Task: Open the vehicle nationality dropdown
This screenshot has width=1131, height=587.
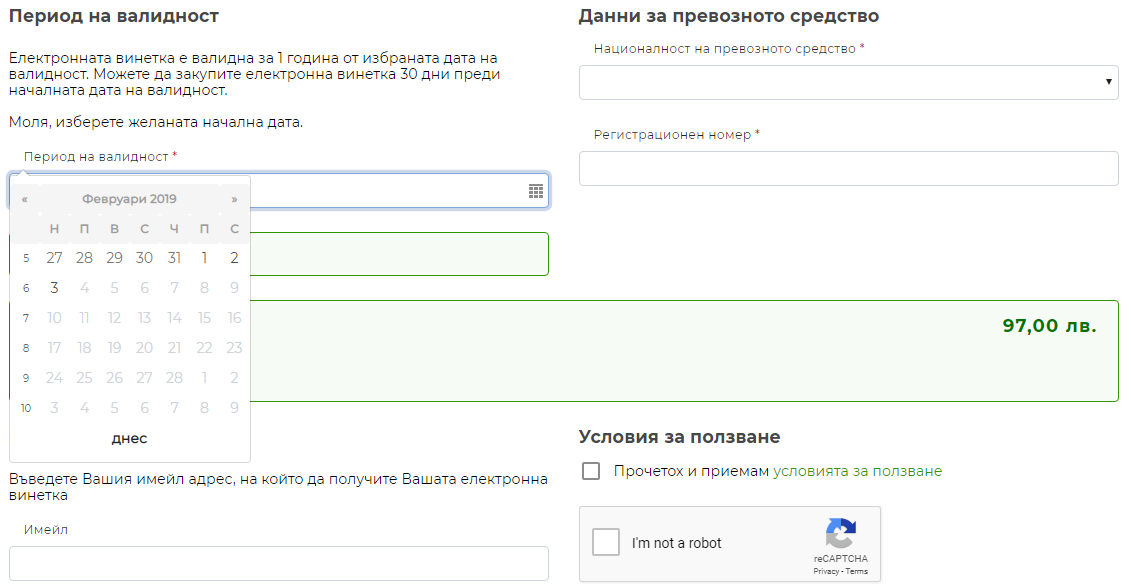Action: 848,82
